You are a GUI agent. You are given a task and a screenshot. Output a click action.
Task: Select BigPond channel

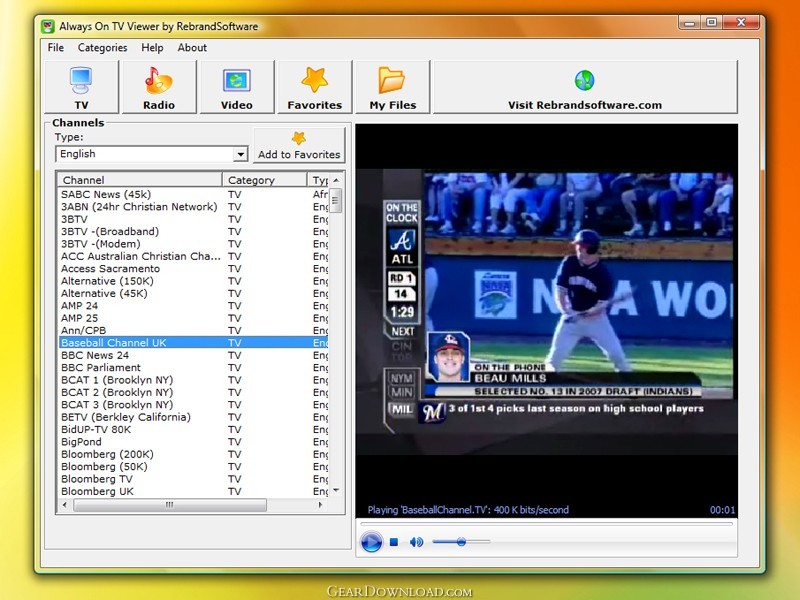tap(193, 442)
